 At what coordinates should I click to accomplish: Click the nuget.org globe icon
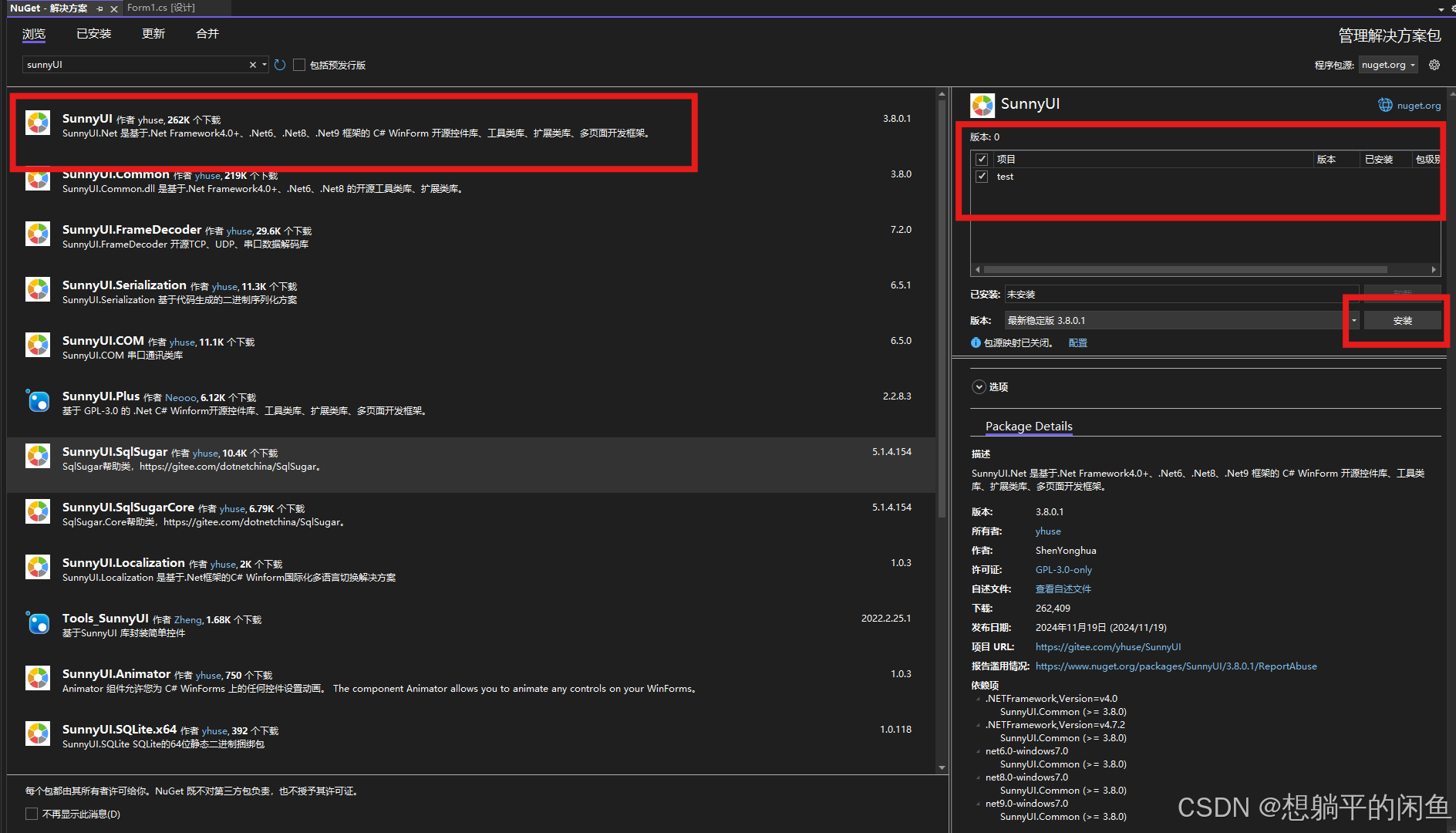[1385, 105]
